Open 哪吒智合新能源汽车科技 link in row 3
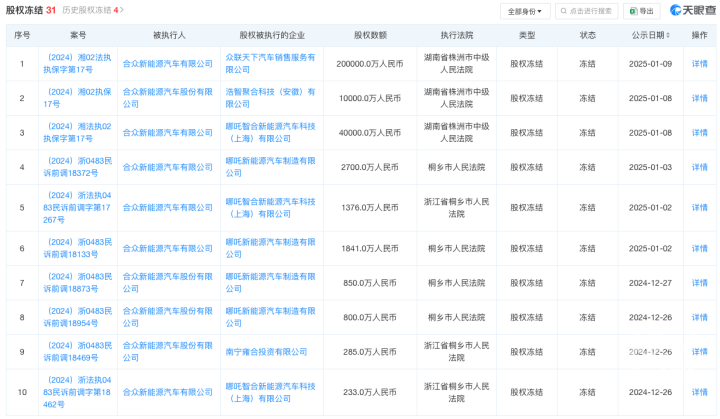Image resolution: width=720 pixels, height=419 pixels. pyautogui.click(x=270, y=132)
